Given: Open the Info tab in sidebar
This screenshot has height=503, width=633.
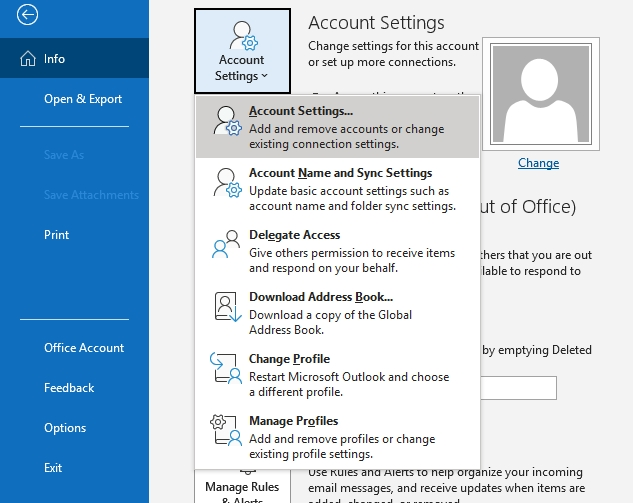Looking at the screenshot, I should click(74, 59).
